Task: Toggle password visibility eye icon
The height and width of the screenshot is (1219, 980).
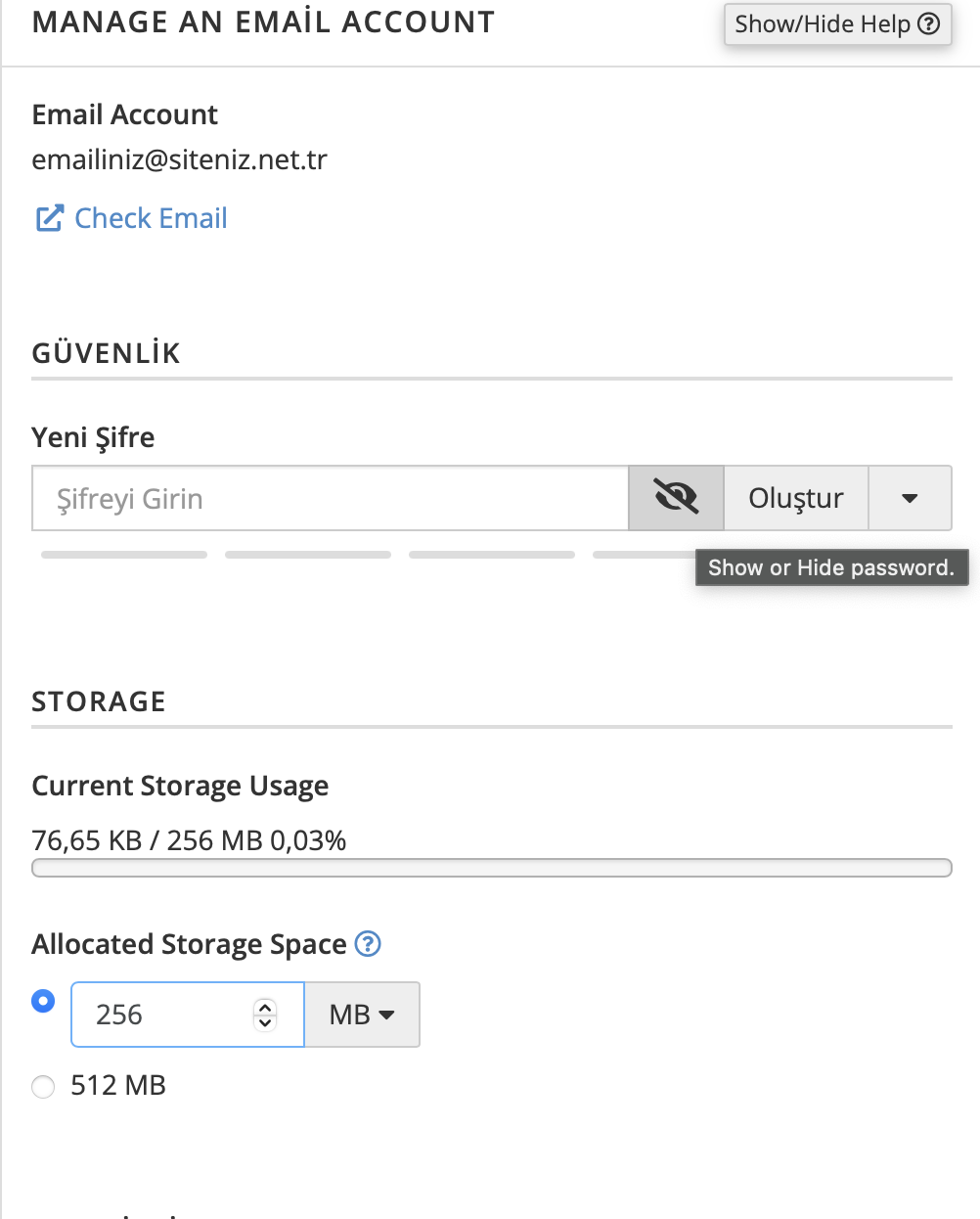Action: point(676,498)
